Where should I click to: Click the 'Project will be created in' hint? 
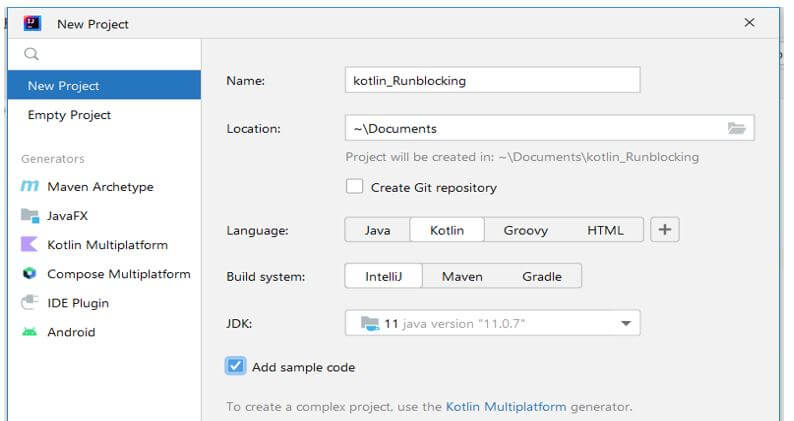pos(522,157)
